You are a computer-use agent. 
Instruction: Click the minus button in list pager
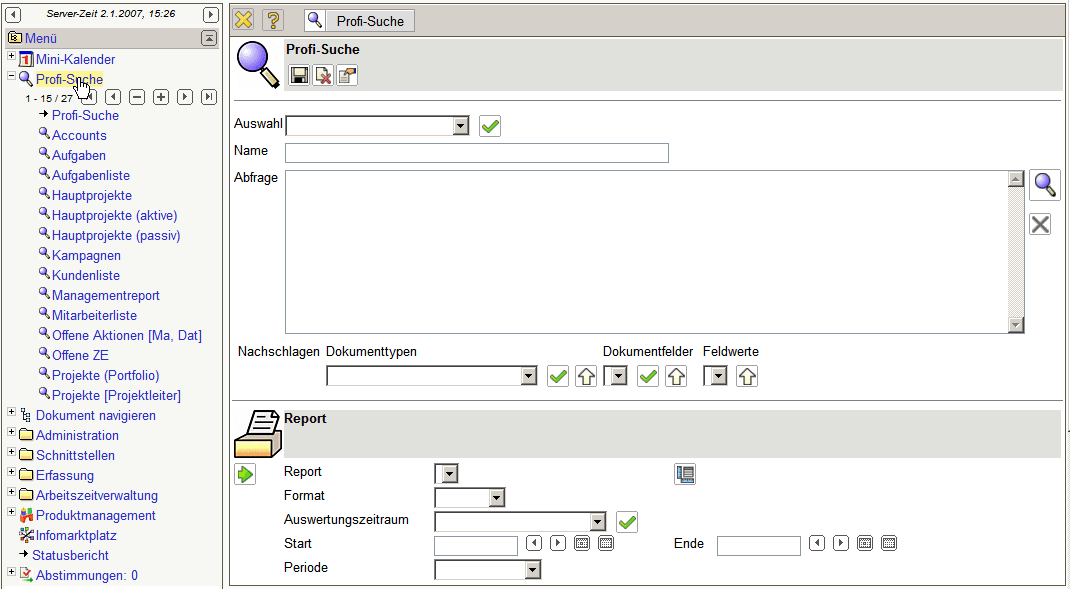coord(137,97)
